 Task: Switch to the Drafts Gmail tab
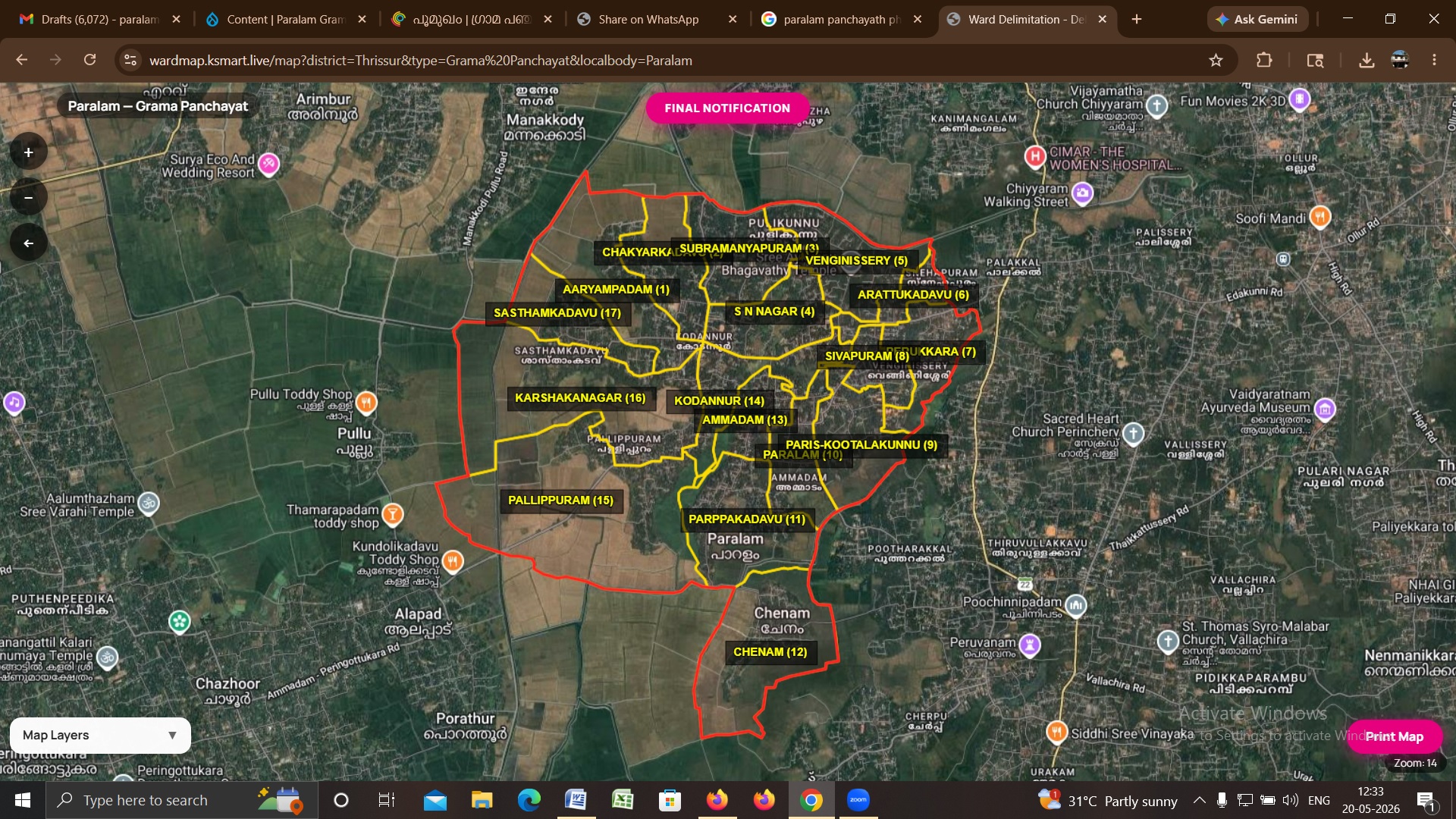pos(100,20)
